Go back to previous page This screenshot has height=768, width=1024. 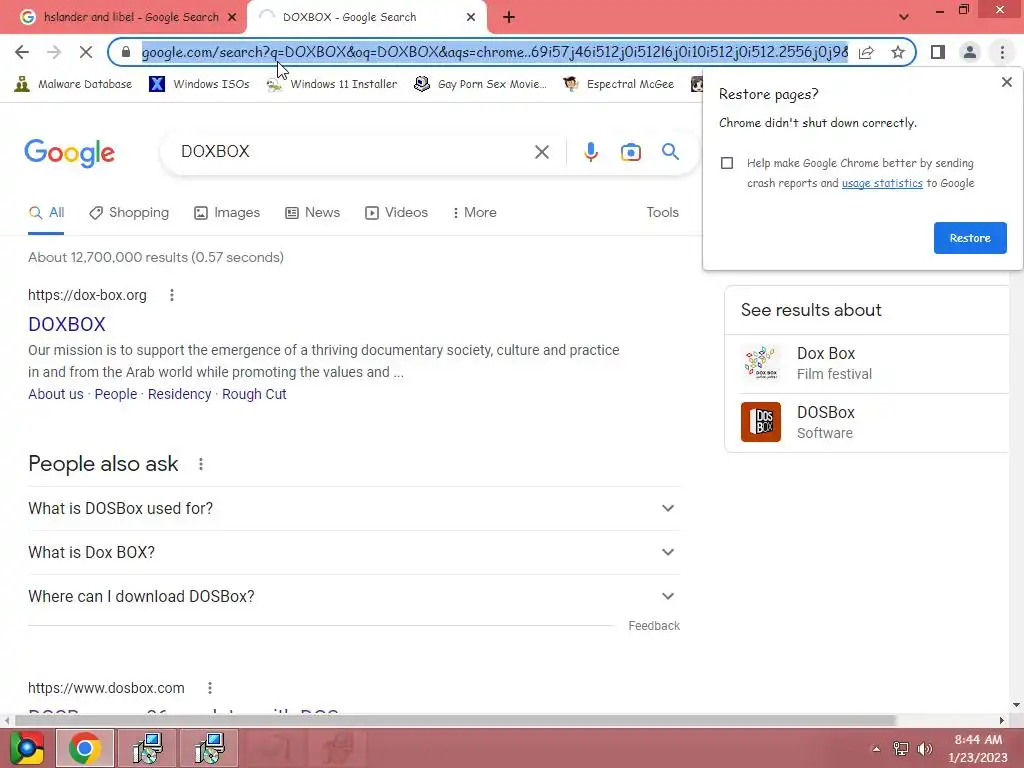(x=22, y=52)
